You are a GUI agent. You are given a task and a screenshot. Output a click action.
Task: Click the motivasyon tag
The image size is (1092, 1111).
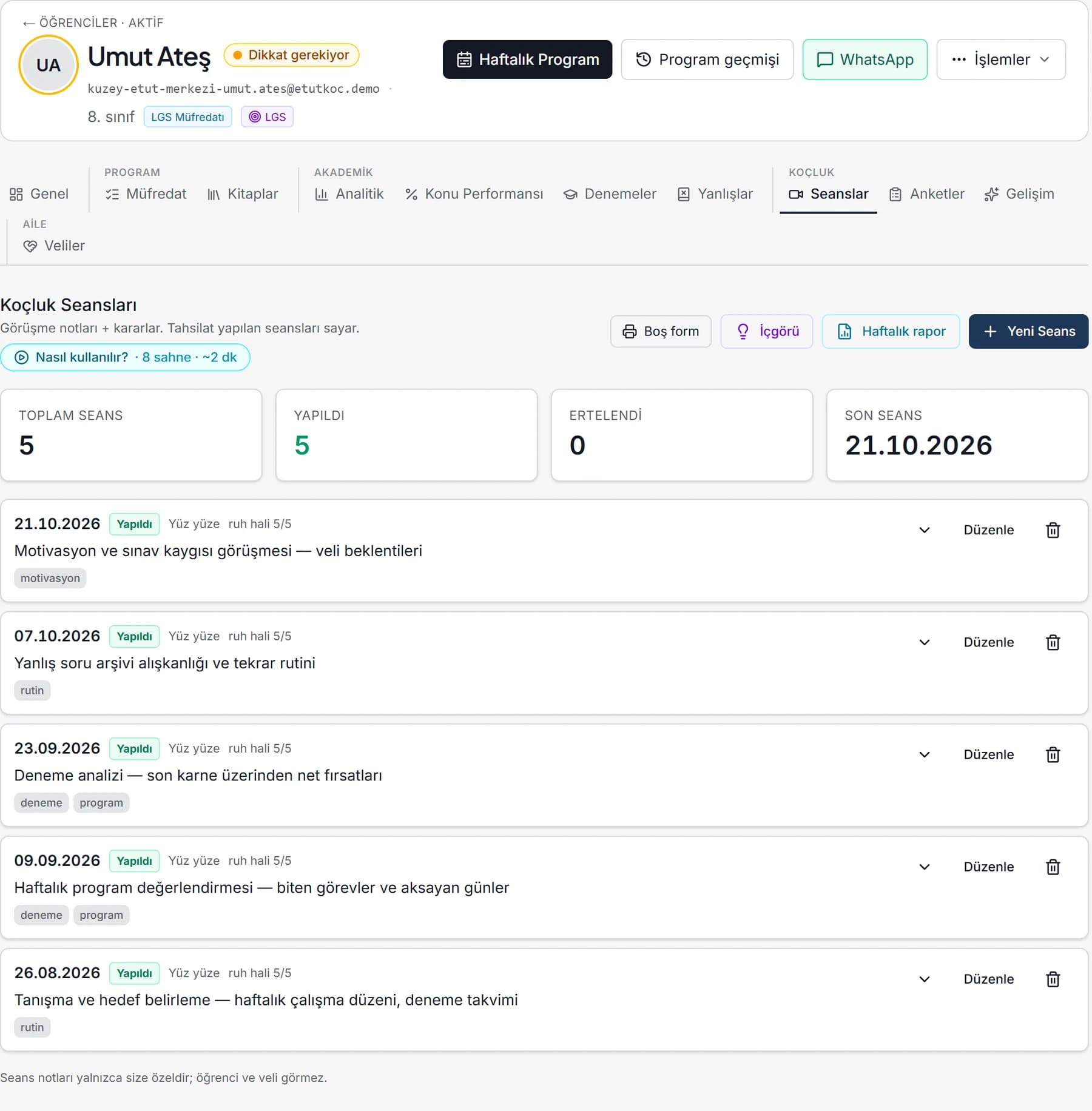coord(50,578)
